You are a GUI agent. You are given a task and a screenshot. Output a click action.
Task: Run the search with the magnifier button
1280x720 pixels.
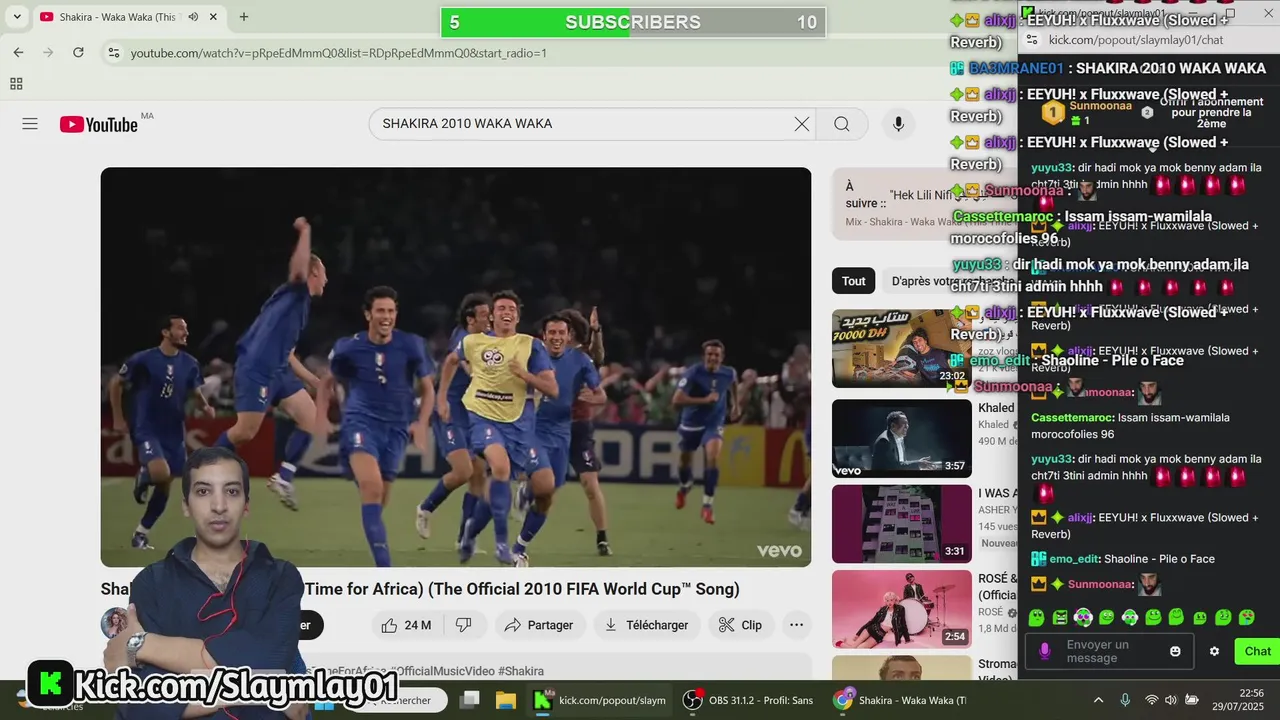click(x=842, y=124)
